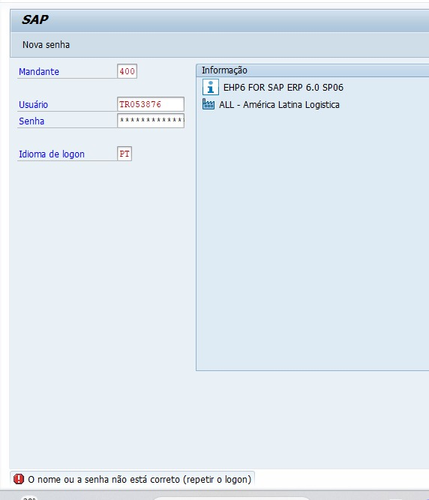
Task: Click text EHP6 FOR SAP ERP 6.0 SP06
Action: click(283, 88)
